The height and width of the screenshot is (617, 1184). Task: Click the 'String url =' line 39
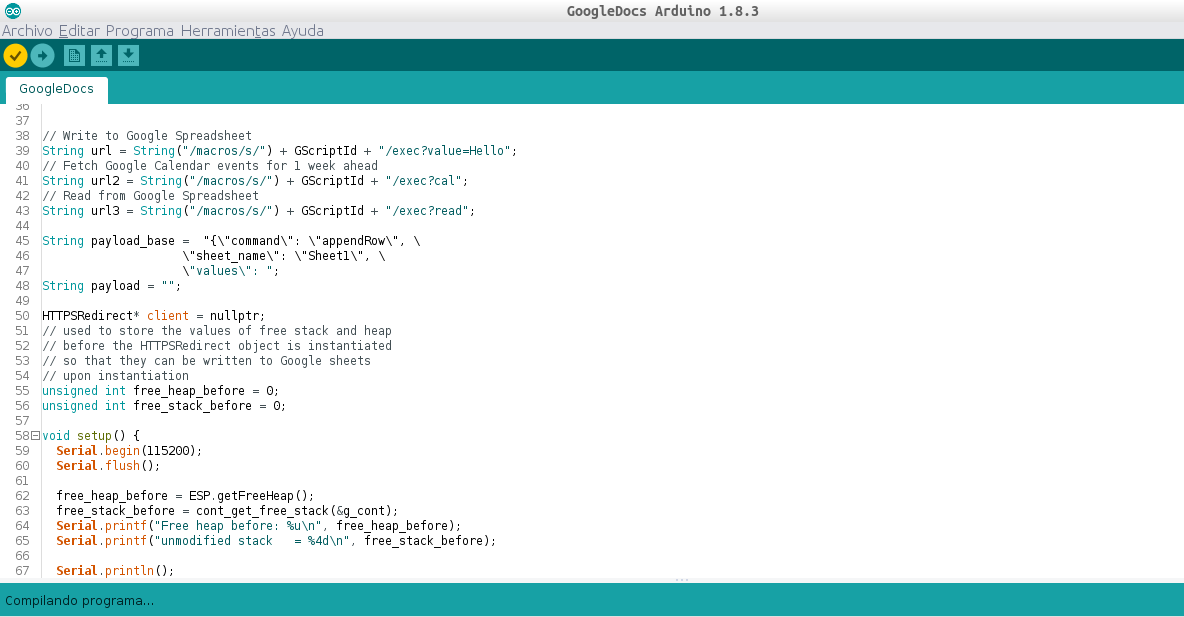(280, 151)
